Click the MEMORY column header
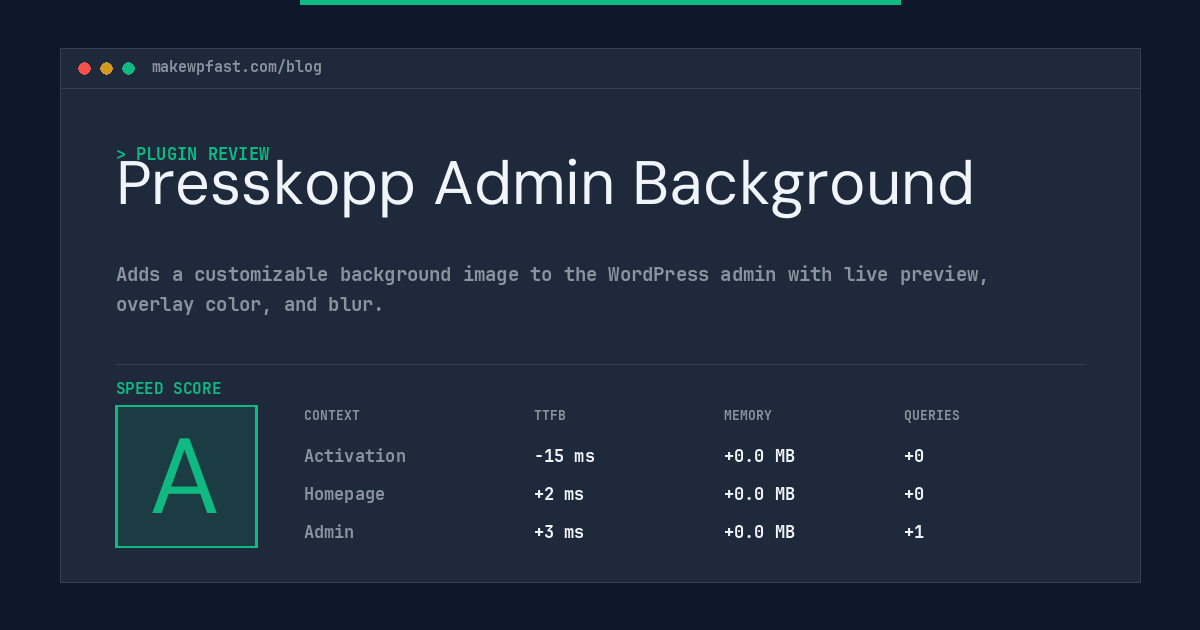Image resolution: width=1200 pixels, height=630 pixels. click(x=748, y=415)
